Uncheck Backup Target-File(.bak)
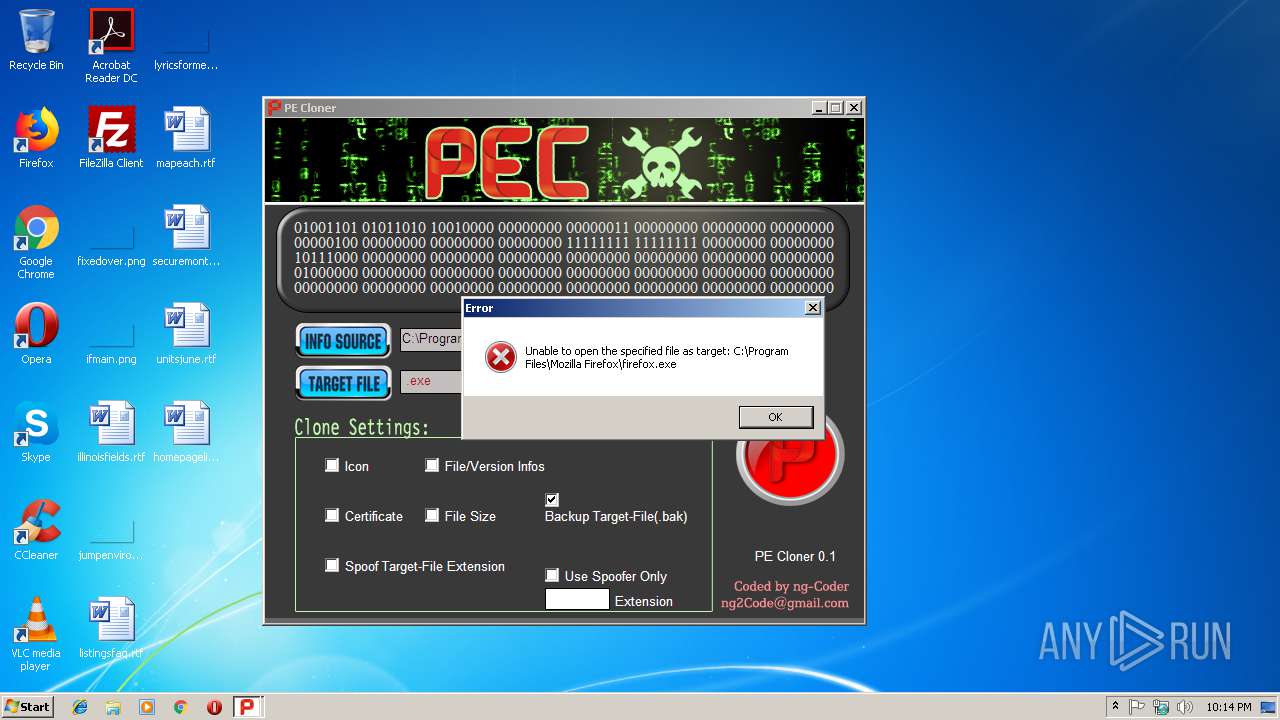 point(552,499)
